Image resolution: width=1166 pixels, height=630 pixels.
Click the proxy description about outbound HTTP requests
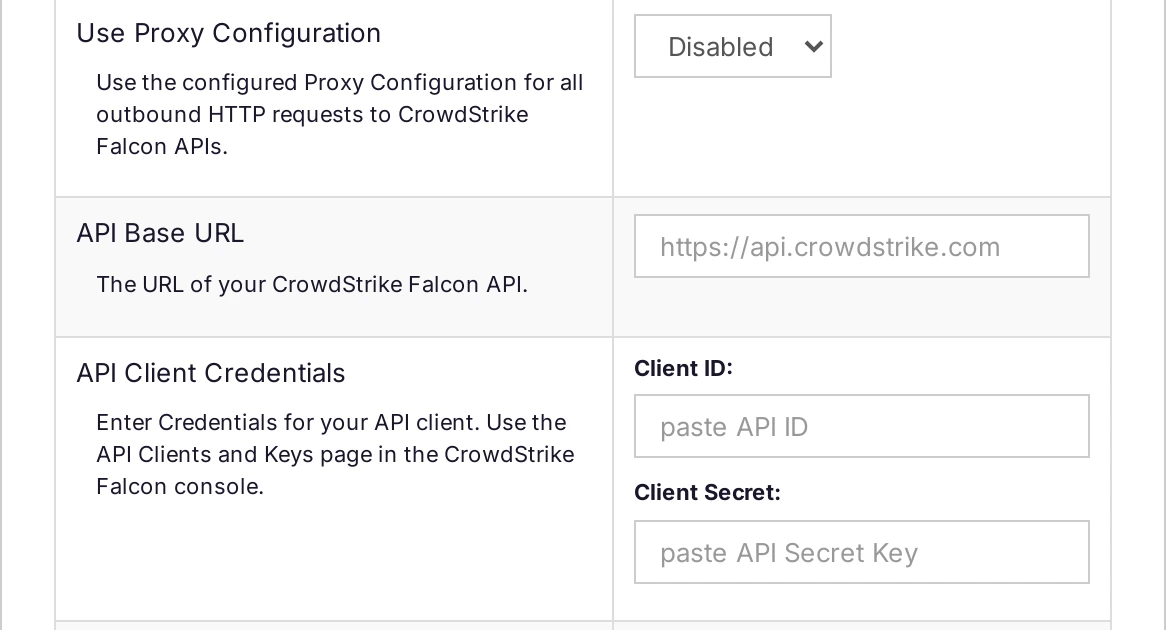[x=340, y=115]
